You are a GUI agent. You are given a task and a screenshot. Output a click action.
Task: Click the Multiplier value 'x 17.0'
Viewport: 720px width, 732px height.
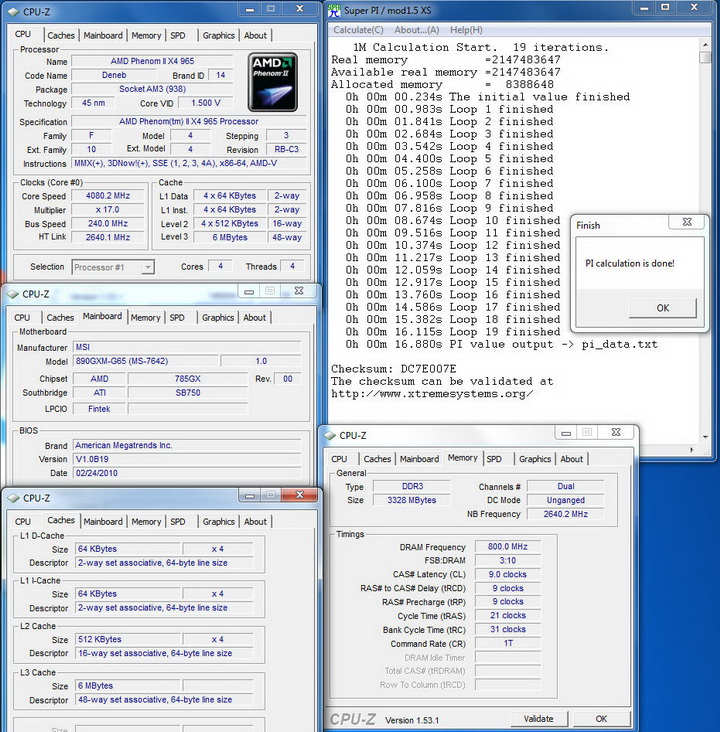(x=108, y=210)
